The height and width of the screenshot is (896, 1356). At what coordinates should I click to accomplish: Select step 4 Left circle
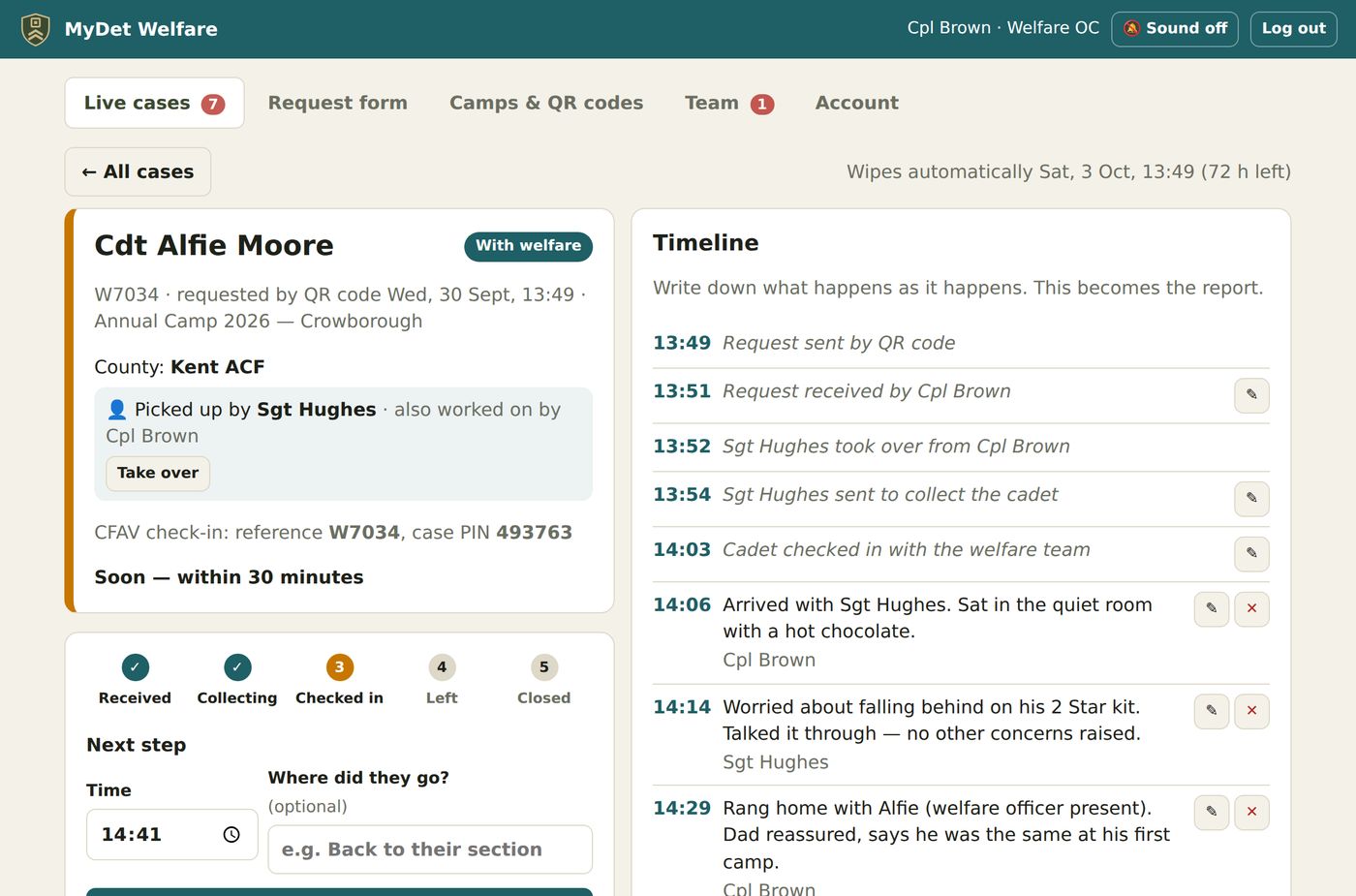[x=442, y=667]
